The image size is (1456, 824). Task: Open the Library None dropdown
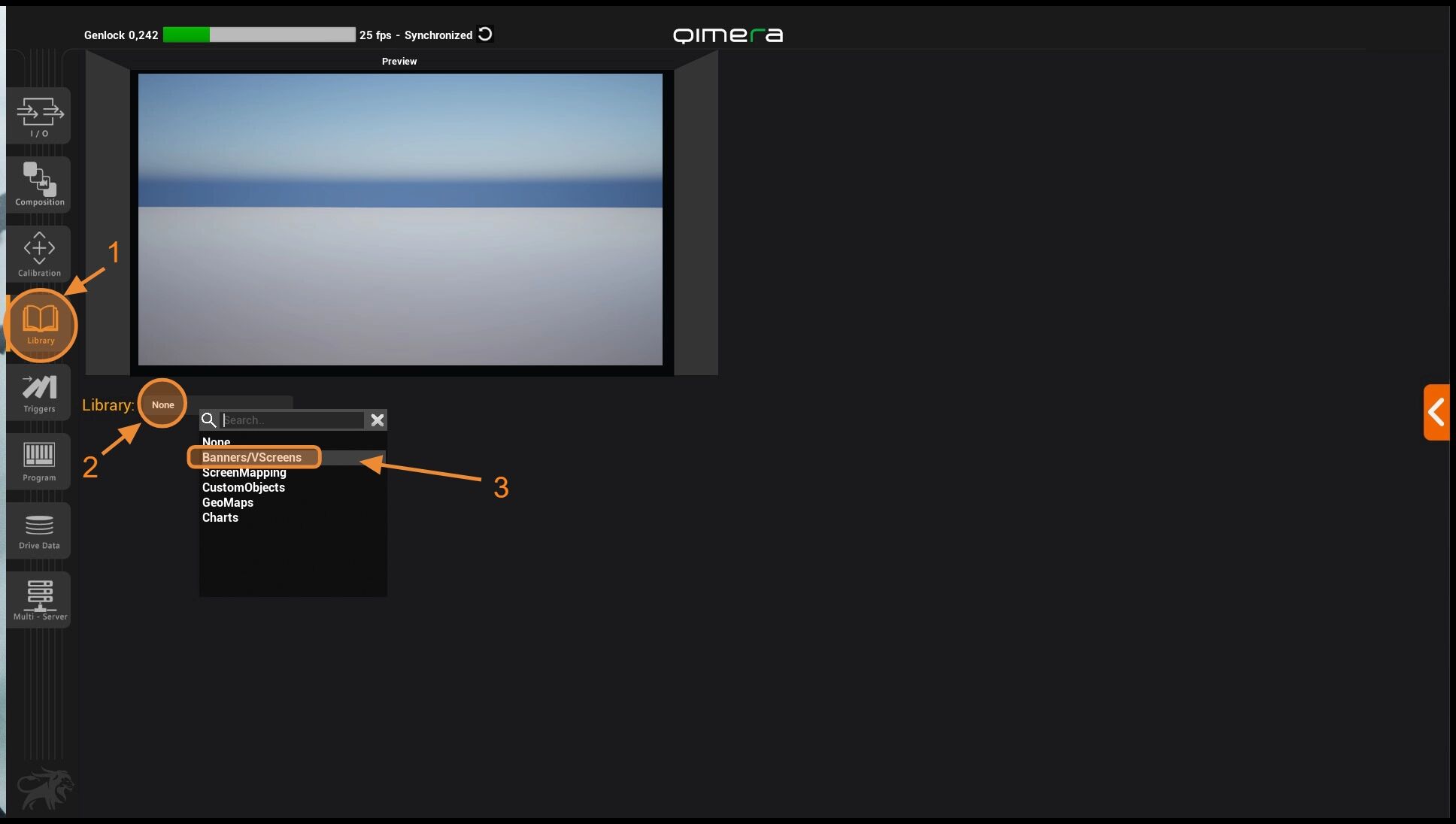click(162, 404)
